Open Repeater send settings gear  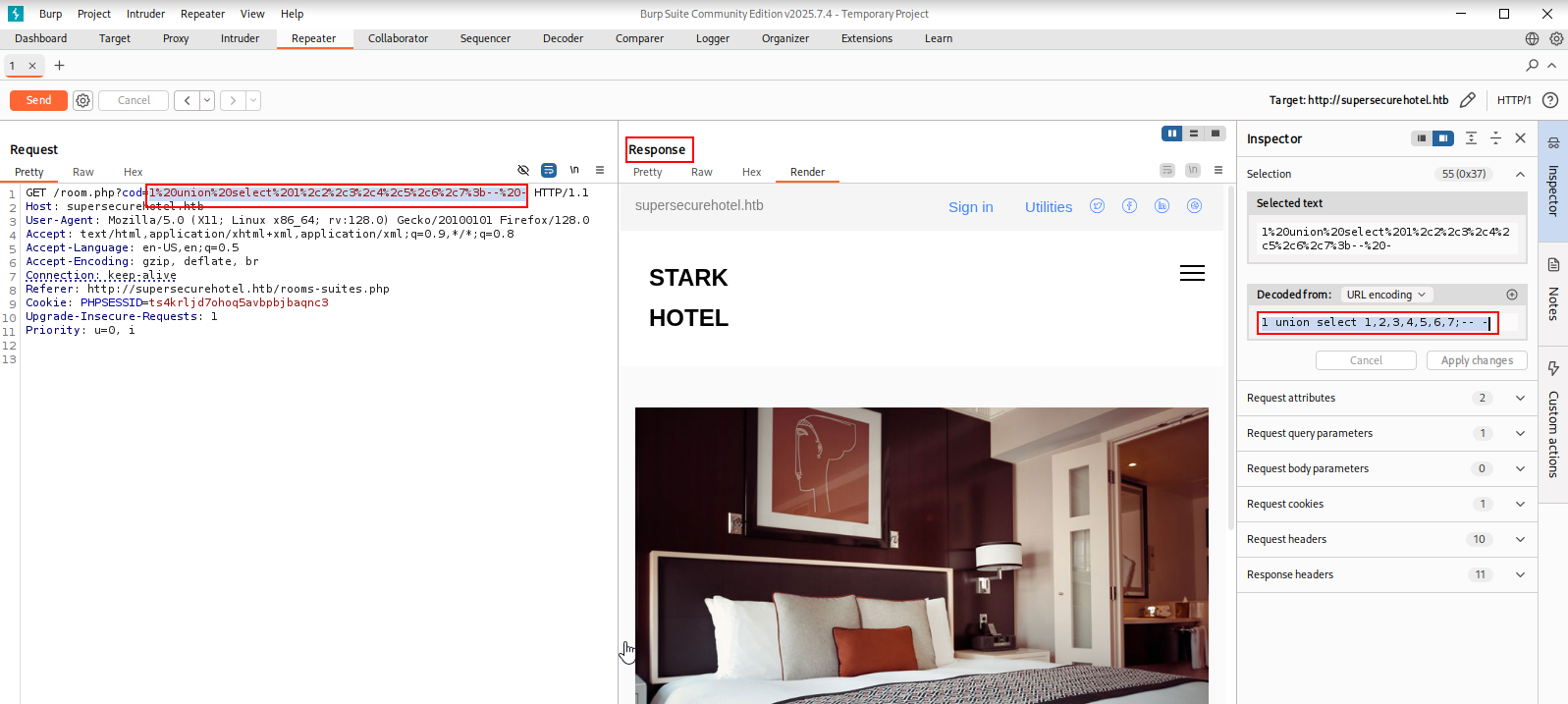click(x=83, y=100)
